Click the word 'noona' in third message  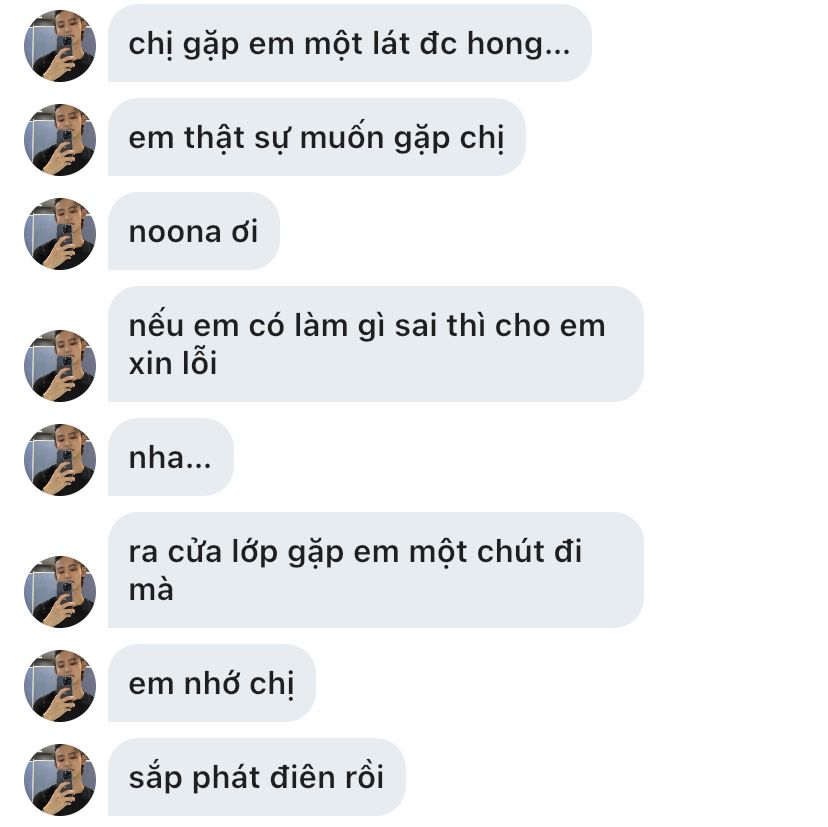point(175,232)
